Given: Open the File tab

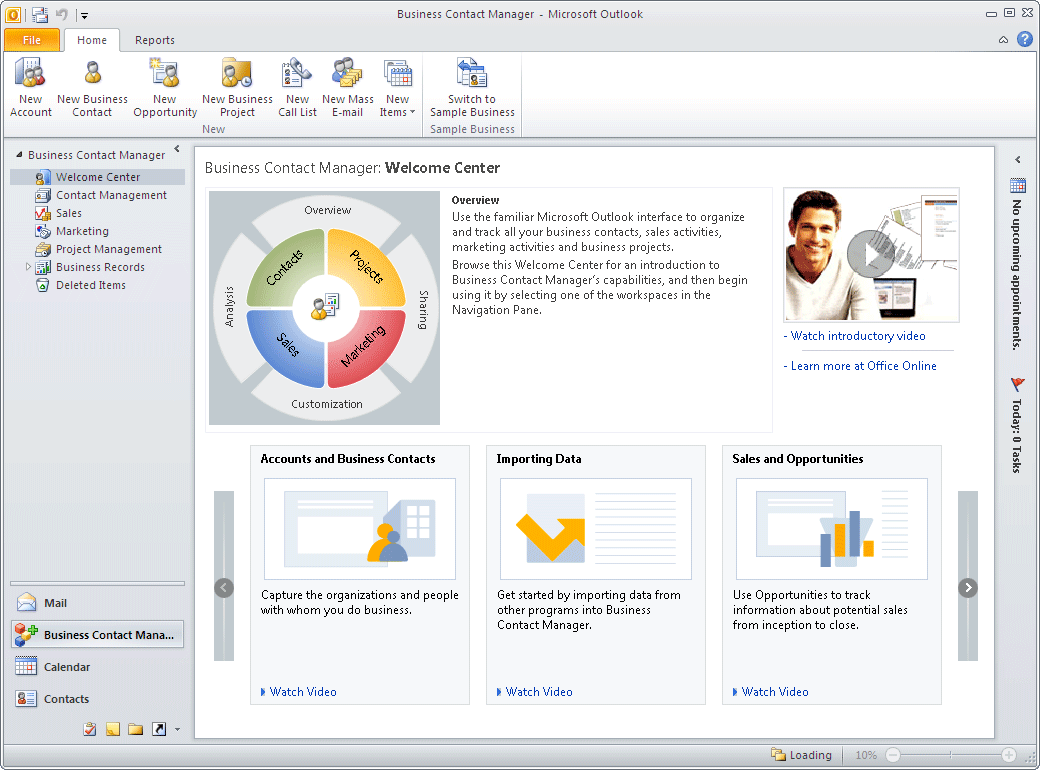Looking at the screenshot, I should pos(32,40).
